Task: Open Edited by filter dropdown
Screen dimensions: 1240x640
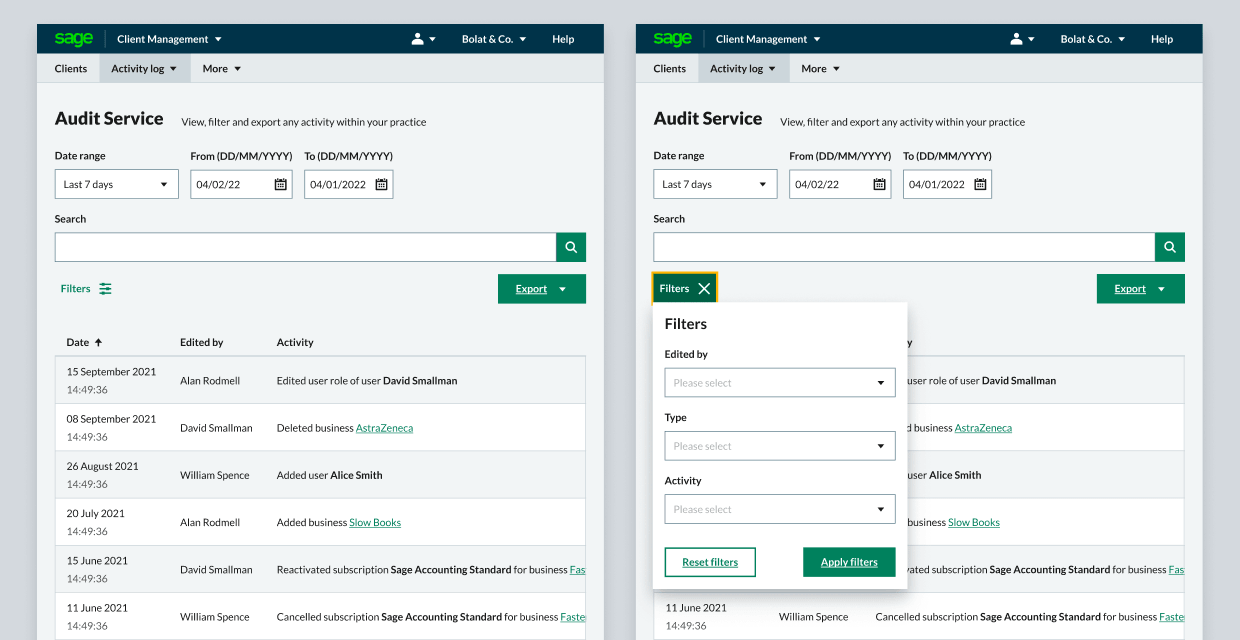Action: click(x=780, y=382)
